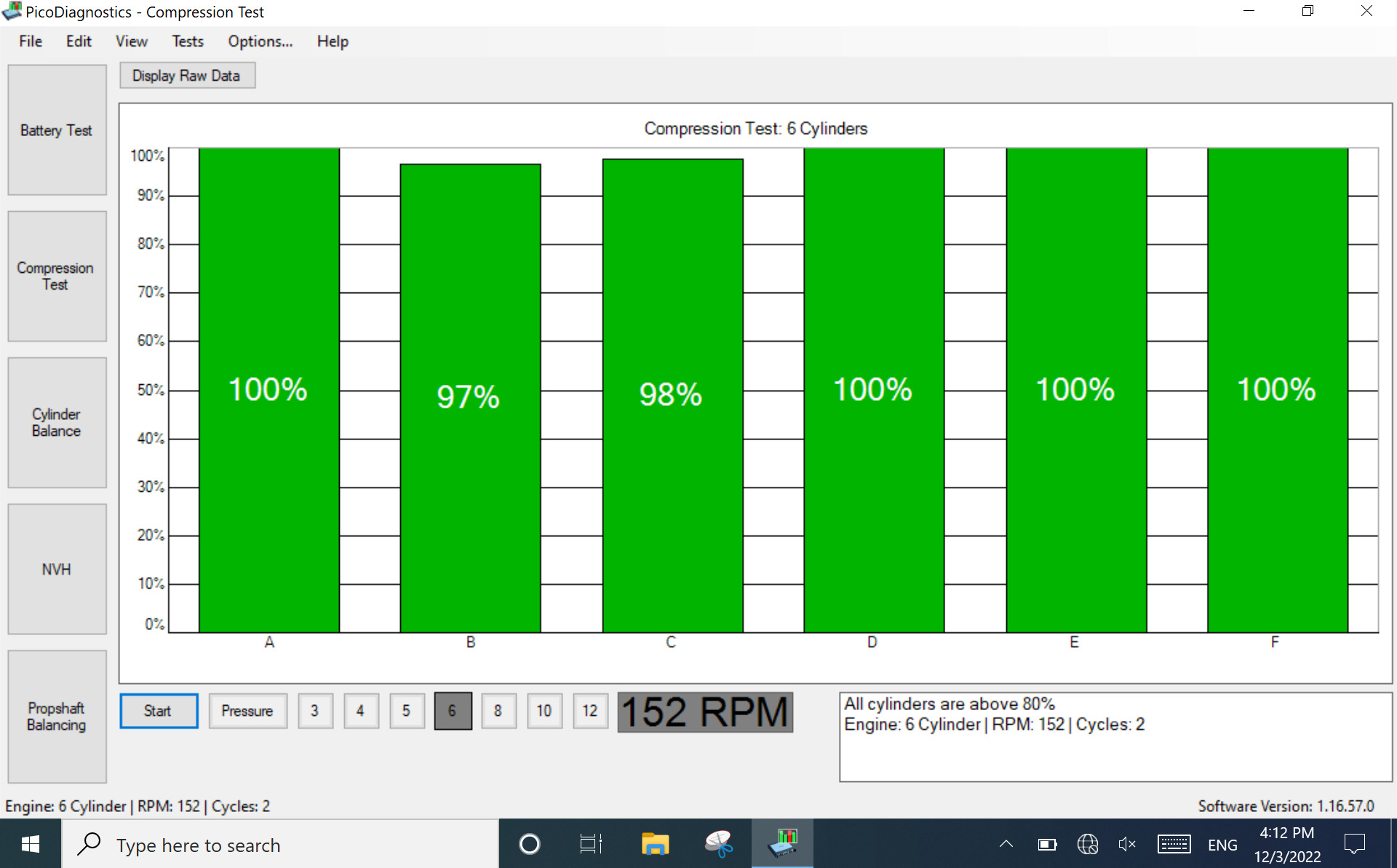Open the Tests menu
Image resolution: width=1397 pixels, height=868 pixels.
[188, 41]
